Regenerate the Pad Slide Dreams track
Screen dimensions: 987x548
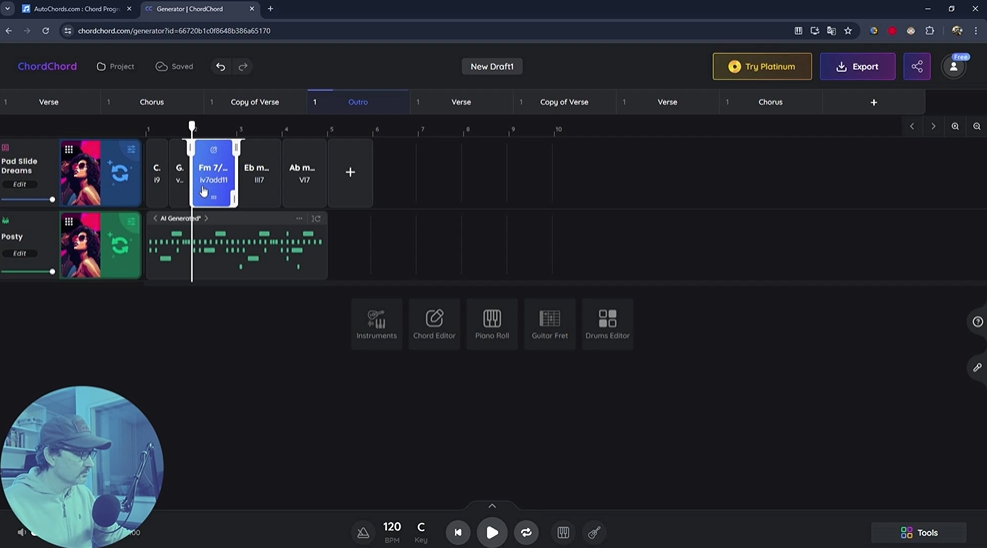pos(120,173)
